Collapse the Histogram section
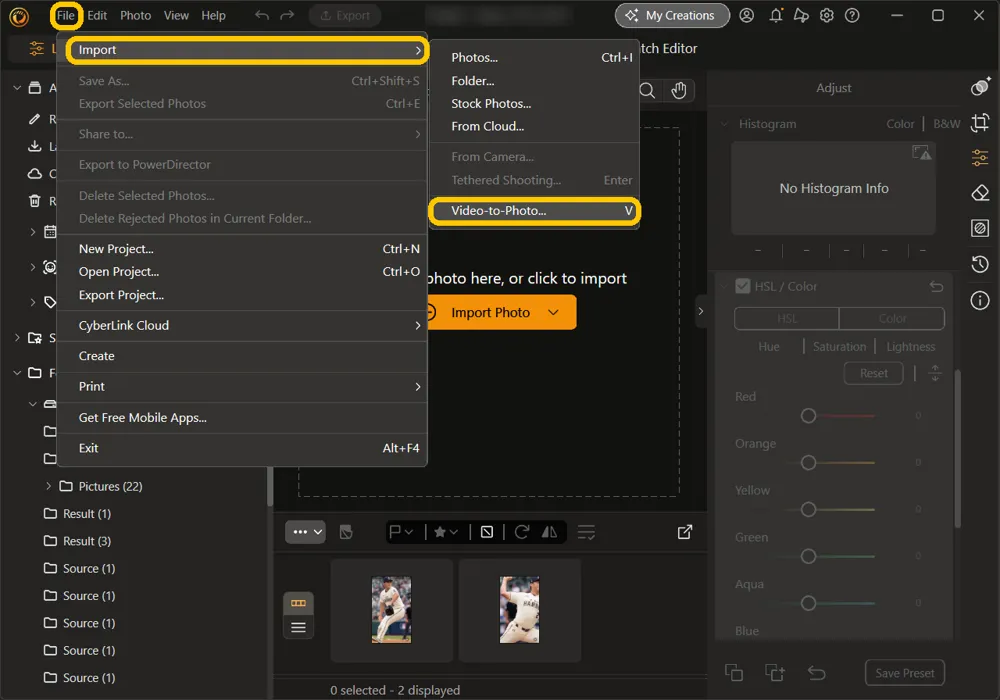 click(x=724, y=124)
